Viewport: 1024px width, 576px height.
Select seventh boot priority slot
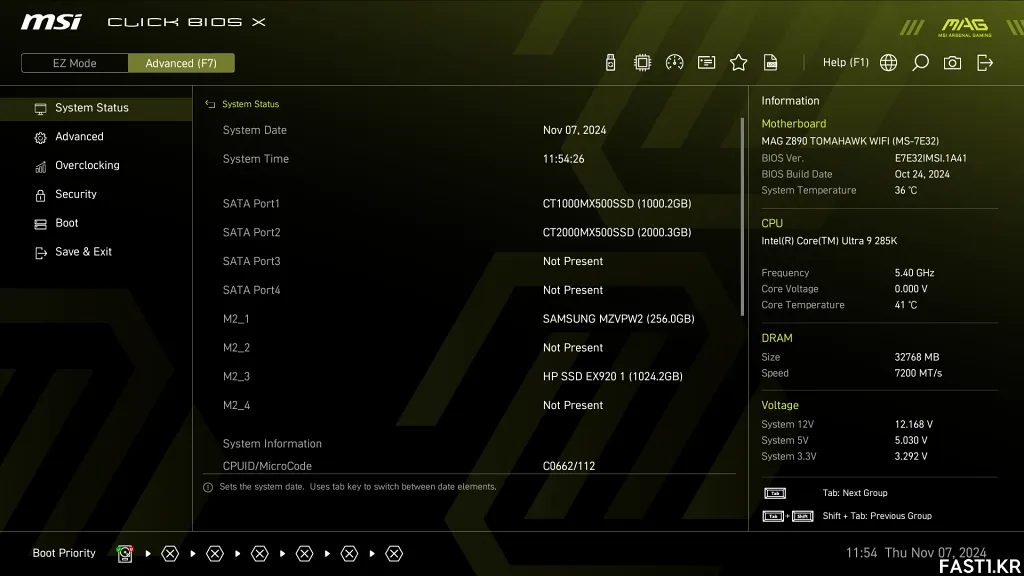coord(394,554)
